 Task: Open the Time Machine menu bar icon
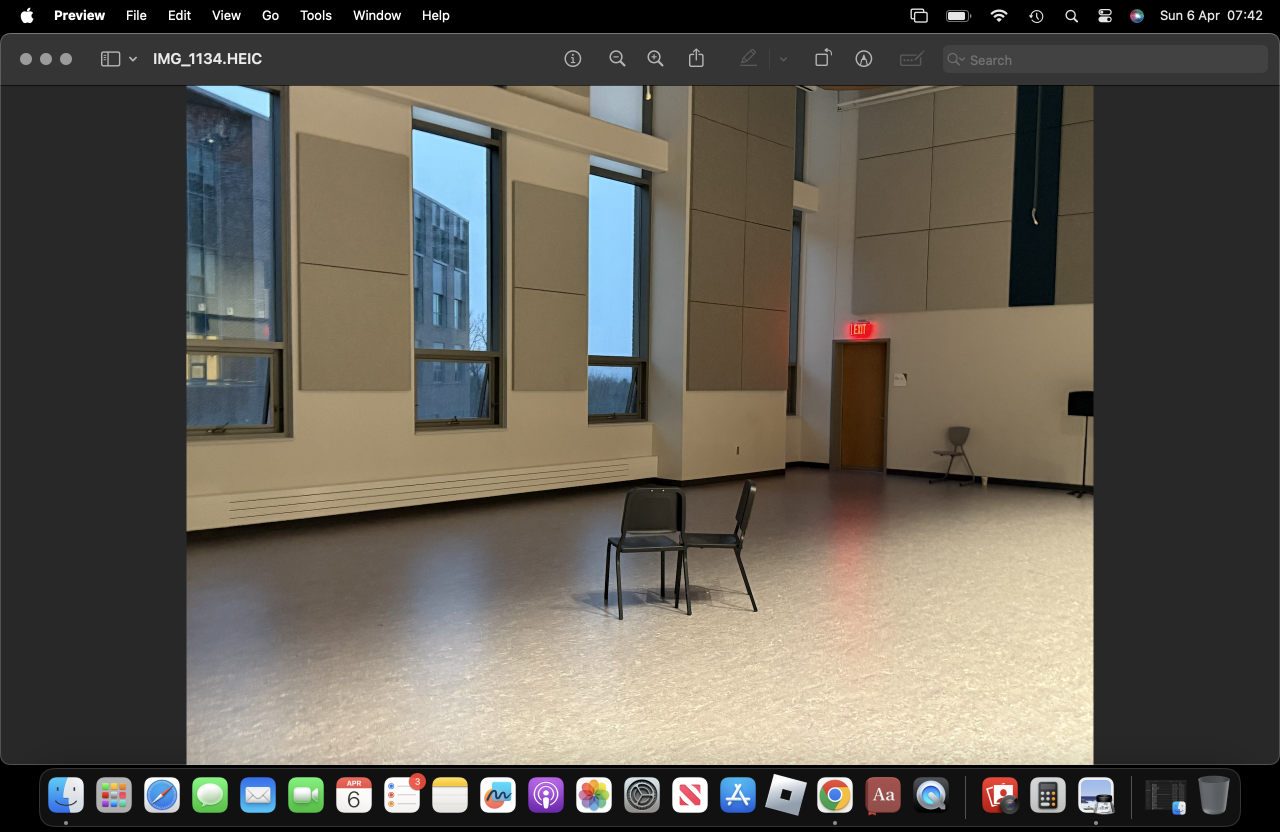[x=1036, y=15]
